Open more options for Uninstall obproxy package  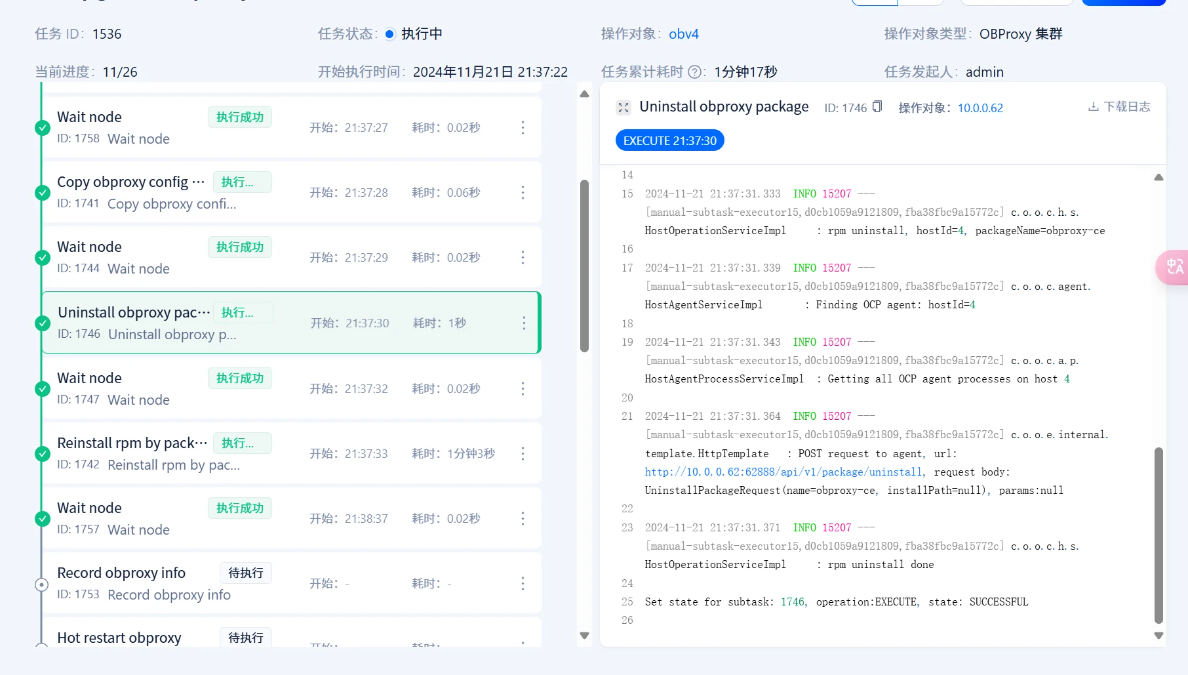[x=523, y=323]
